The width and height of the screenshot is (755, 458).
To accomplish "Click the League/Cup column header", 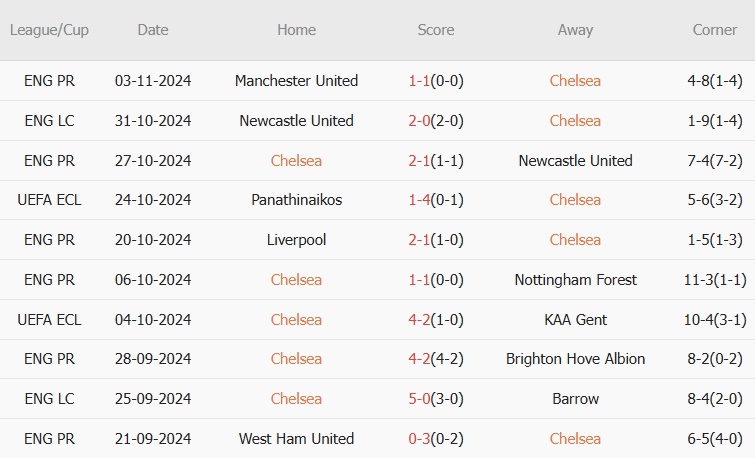I will point(50,30).
